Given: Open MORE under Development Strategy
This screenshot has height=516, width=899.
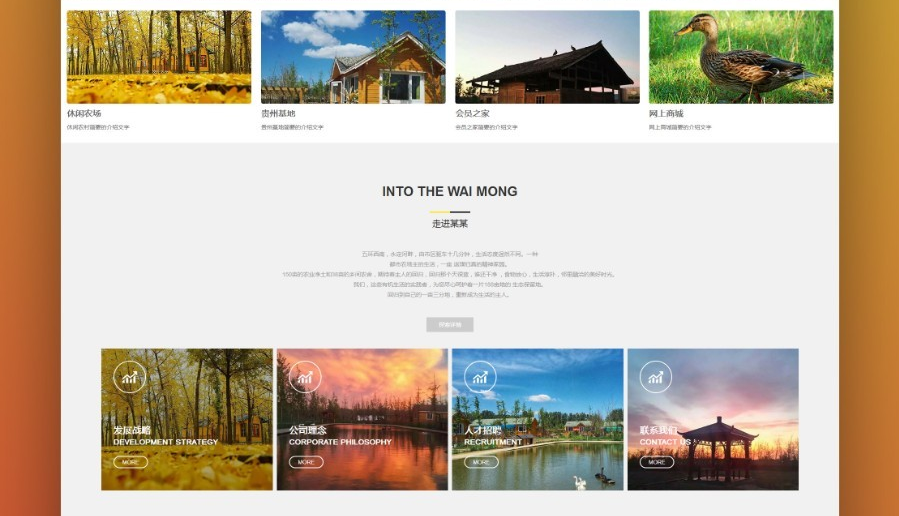Looking at the screenshot, I should 131,462.
